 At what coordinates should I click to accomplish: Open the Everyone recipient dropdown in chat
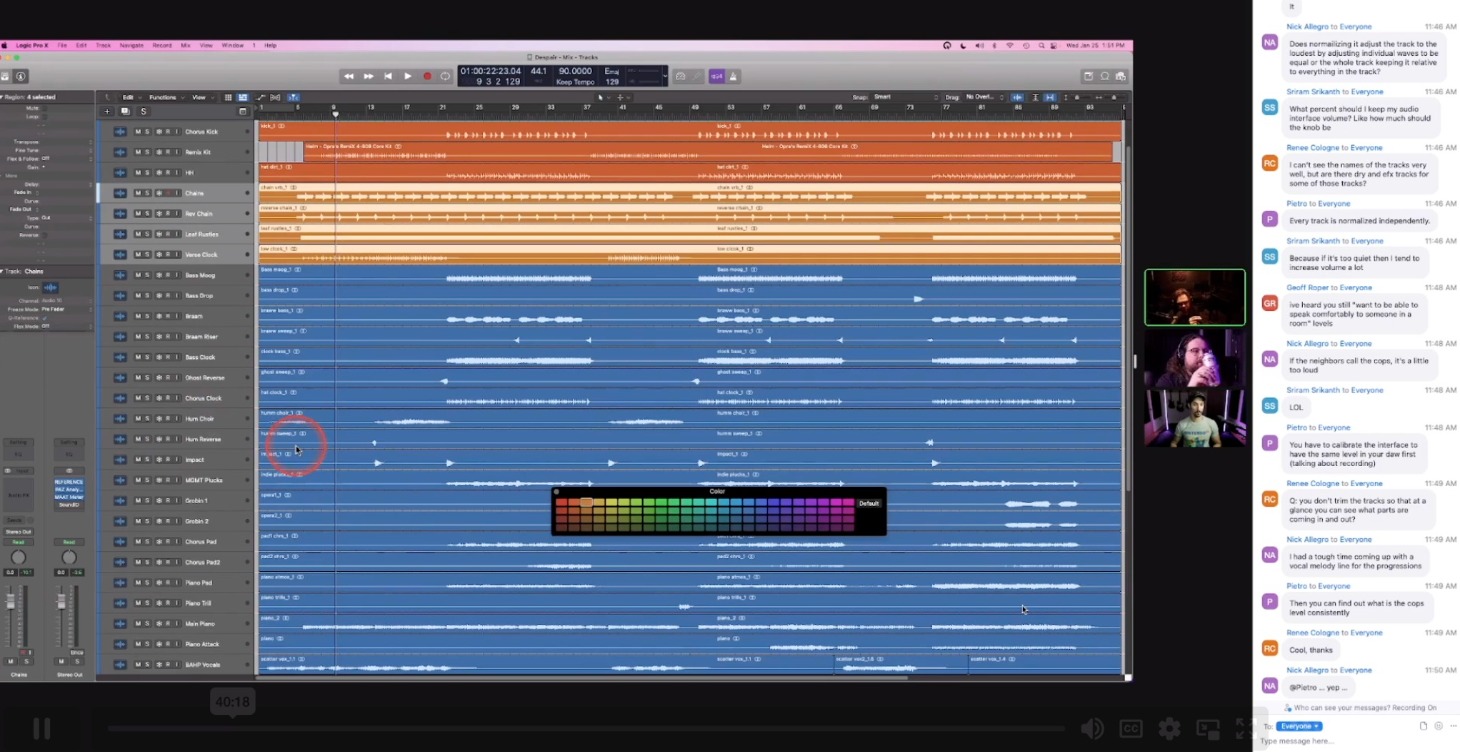[x=1300, y=726]
